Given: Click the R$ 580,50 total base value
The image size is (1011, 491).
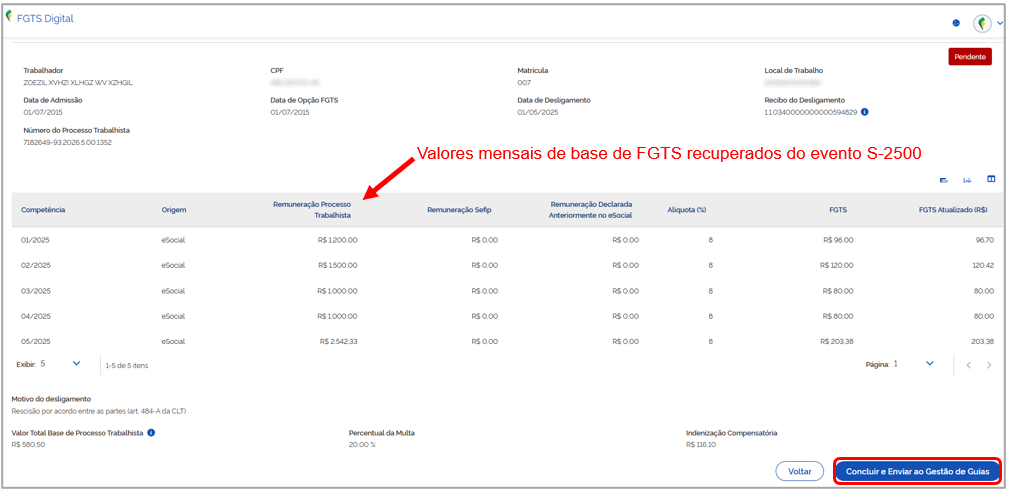Looking at the screenshot, I should click(x=28, y=445).
